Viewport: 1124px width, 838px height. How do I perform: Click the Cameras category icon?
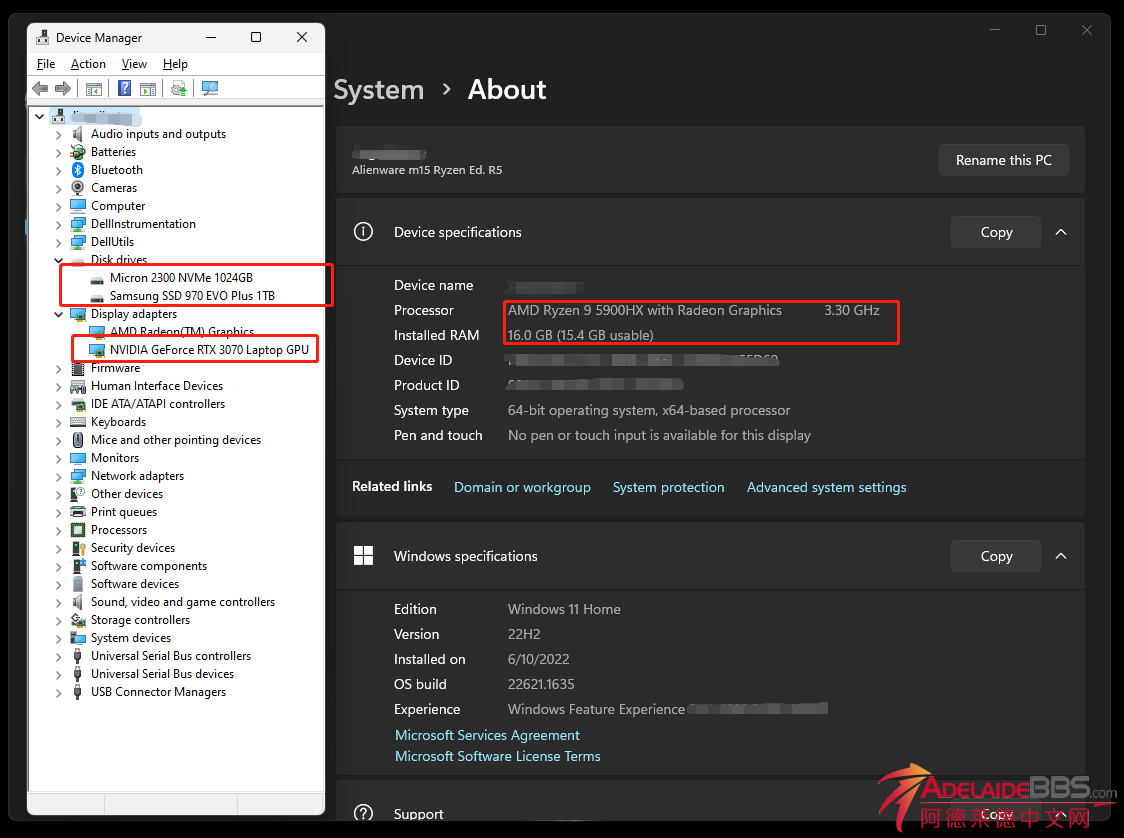tap(78, 188)
